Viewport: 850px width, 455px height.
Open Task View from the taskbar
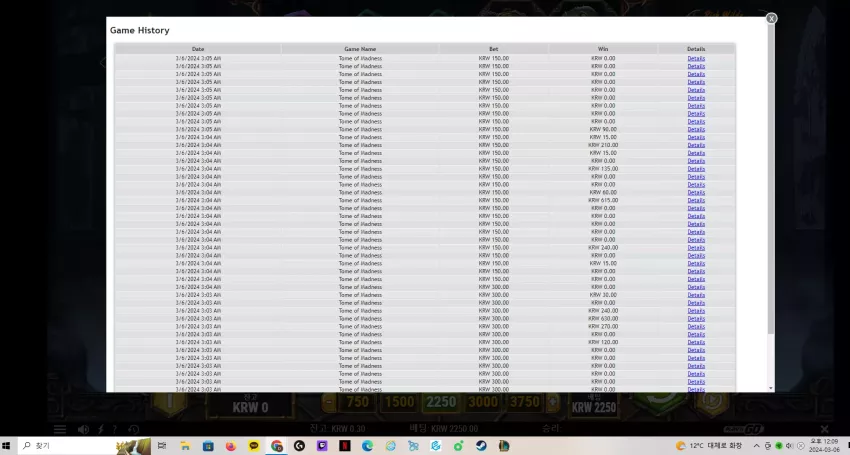point(162,446)
